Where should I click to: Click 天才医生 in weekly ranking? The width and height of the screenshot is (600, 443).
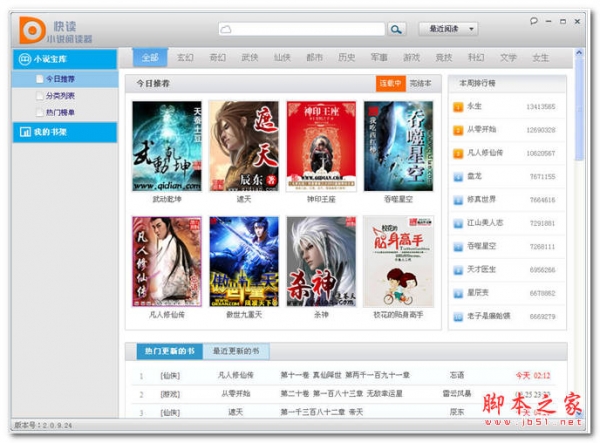point(481,270)
